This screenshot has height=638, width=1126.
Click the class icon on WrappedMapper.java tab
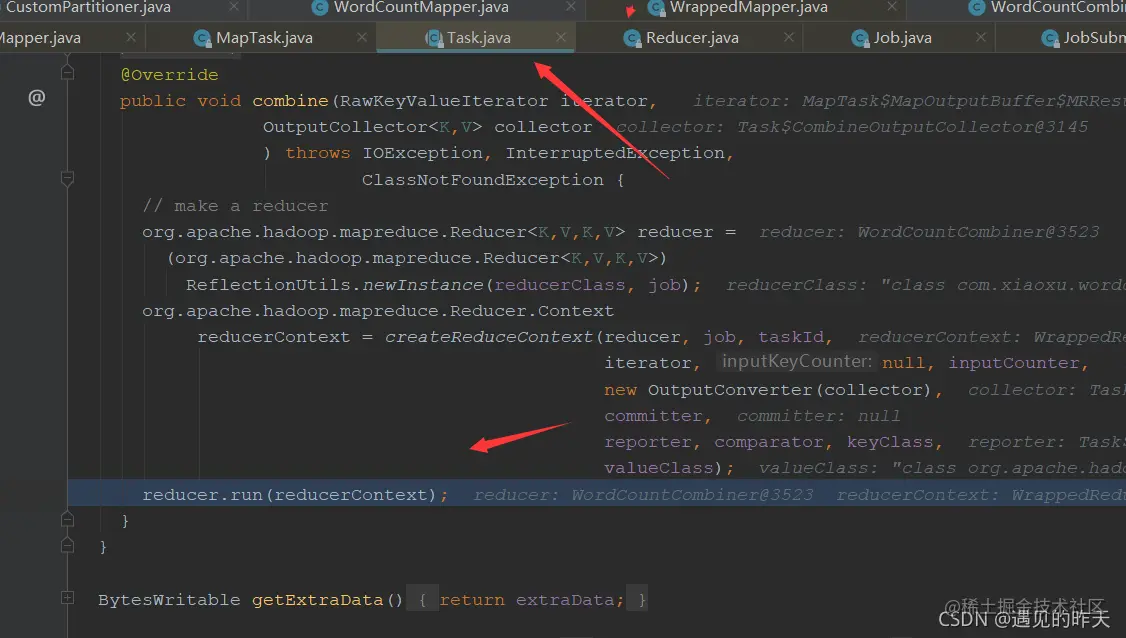coord(656,8)
